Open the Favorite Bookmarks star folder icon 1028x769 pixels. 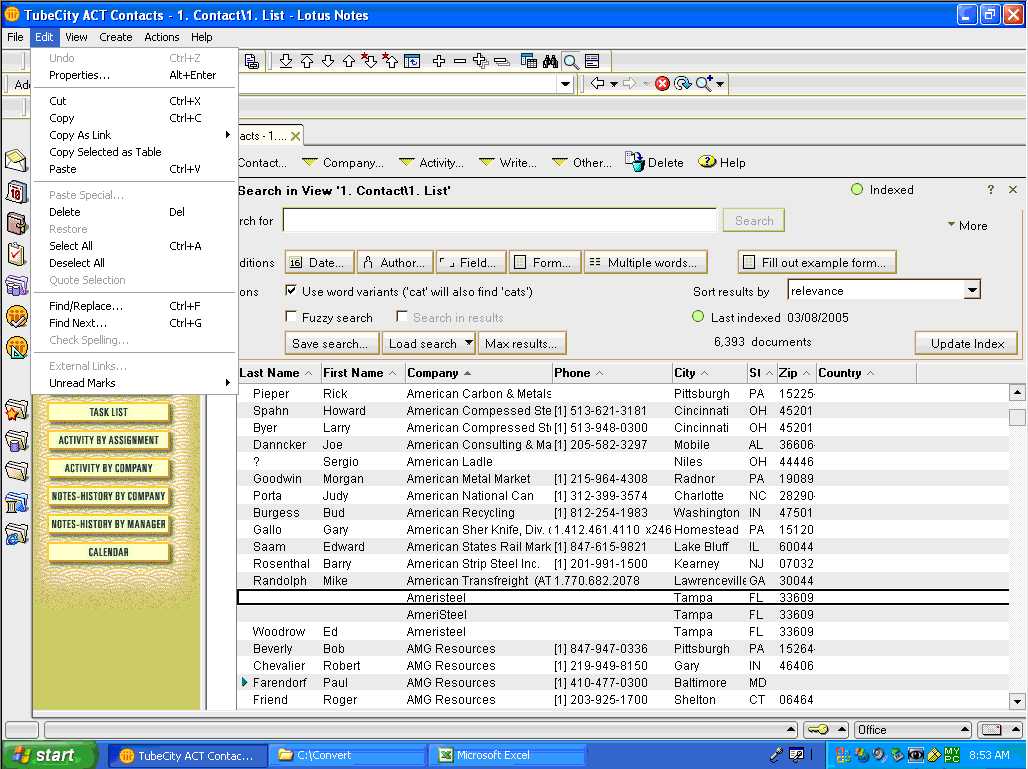click(x=16, y=411)
